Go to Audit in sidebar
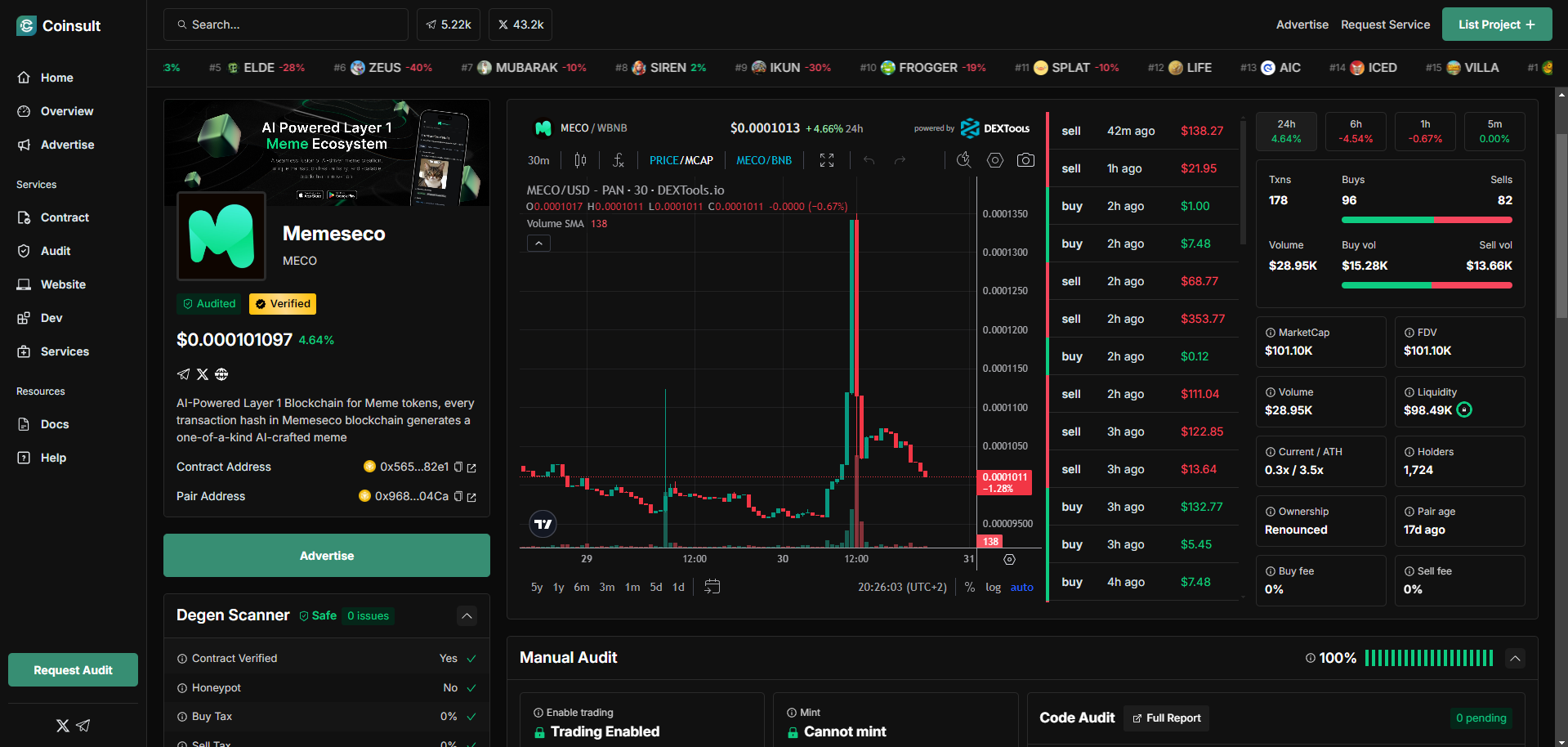Screen dimensions: 1568x747 tap(56, 251)
